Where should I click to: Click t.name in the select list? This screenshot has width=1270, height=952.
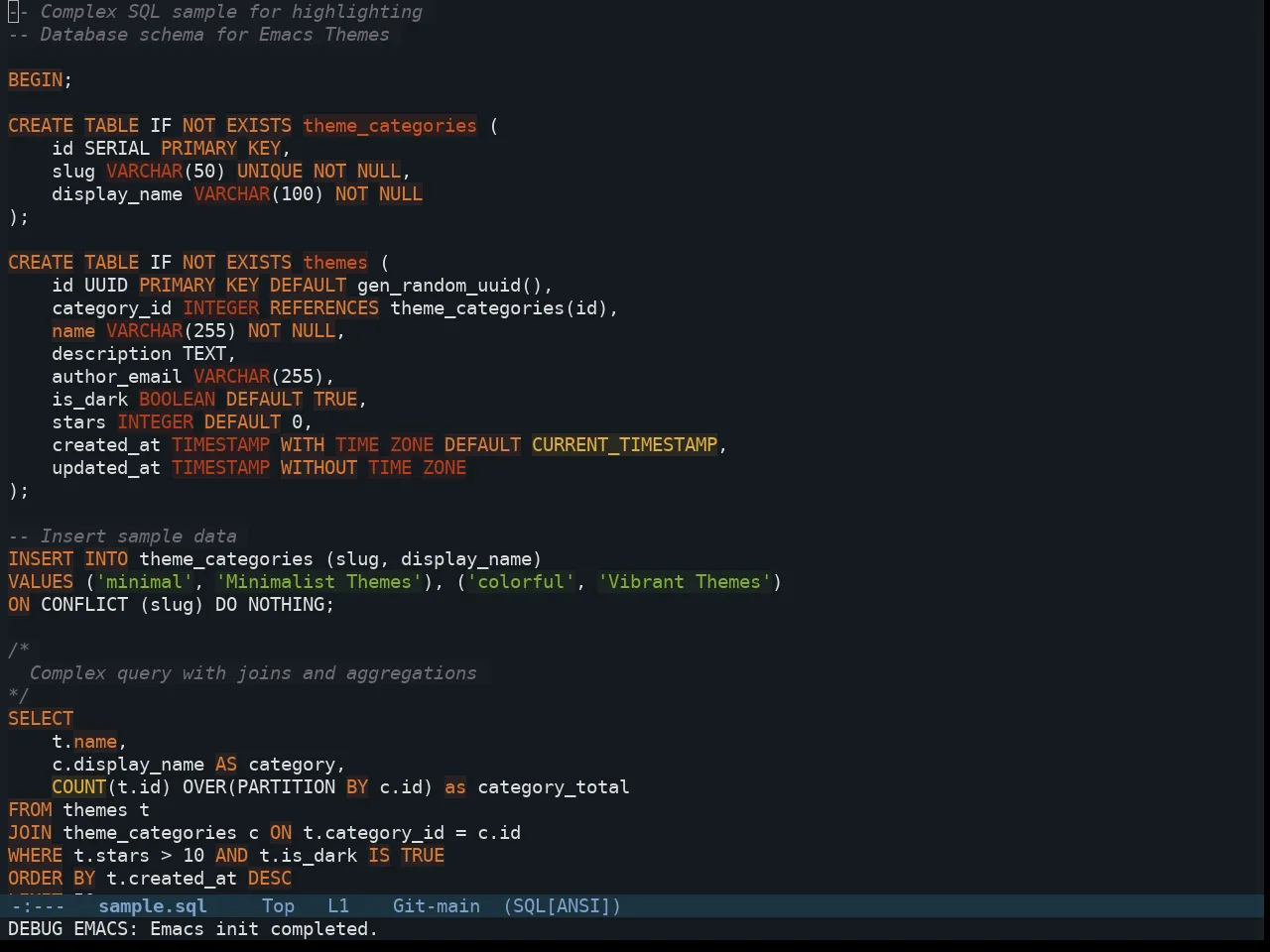[84, 741]
